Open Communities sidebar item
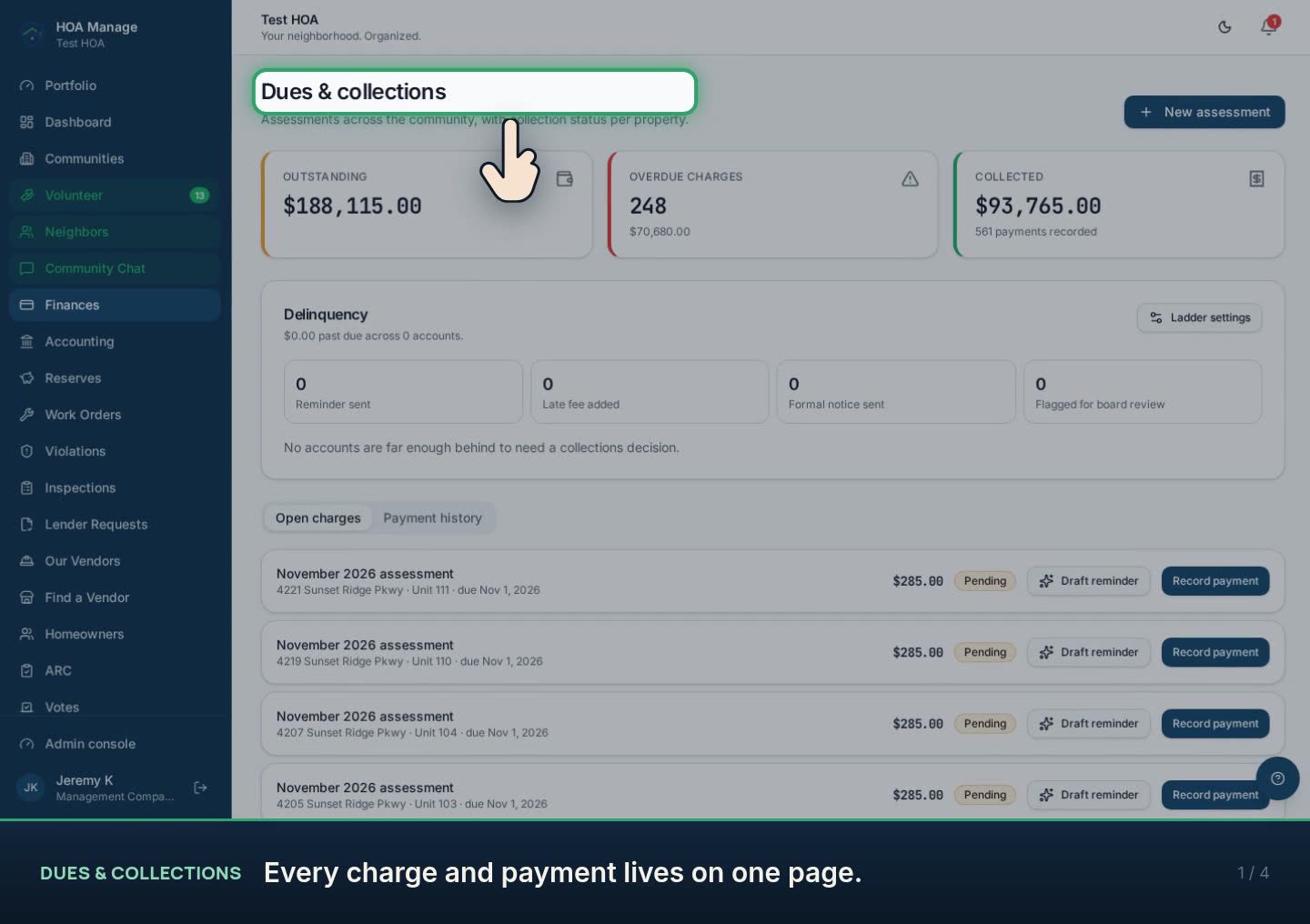This screenshot has height=924, width=1310. tap(115, 158)
